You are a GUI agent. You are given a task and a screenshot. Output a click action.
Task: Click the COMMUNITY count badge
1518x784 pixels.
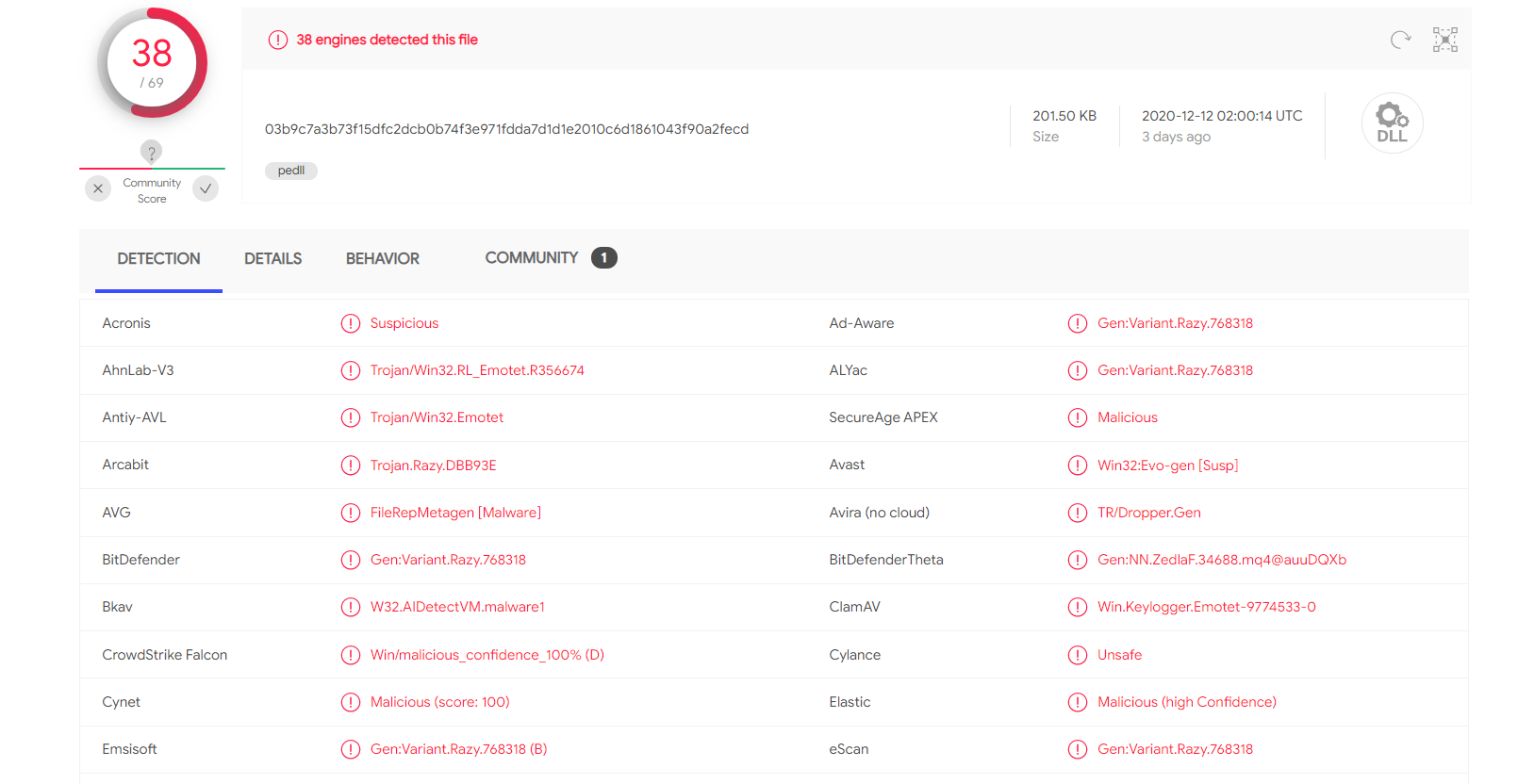604,257
